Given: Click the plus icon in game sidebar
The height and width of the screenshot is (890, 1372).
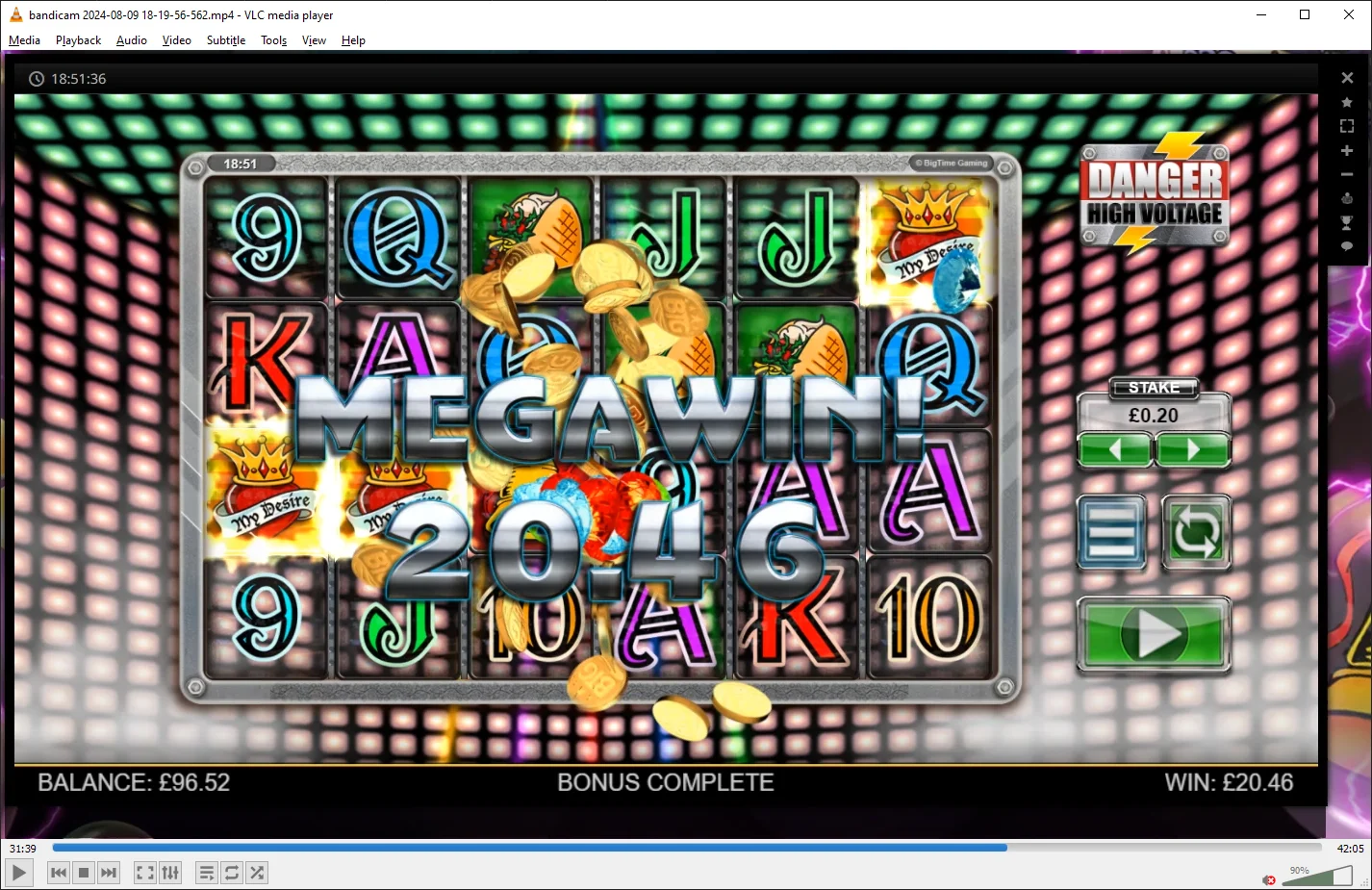Looking at the screenshot, I should (x=1347, y=150).
